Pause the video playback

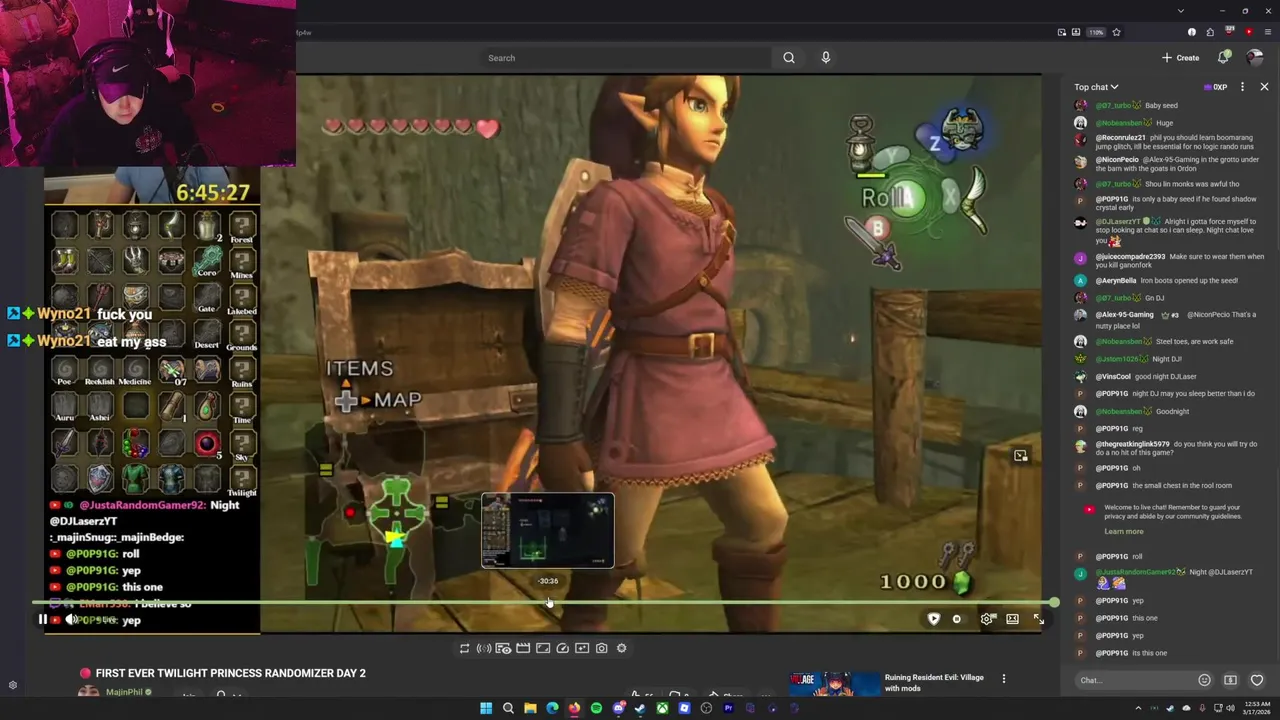42,620
